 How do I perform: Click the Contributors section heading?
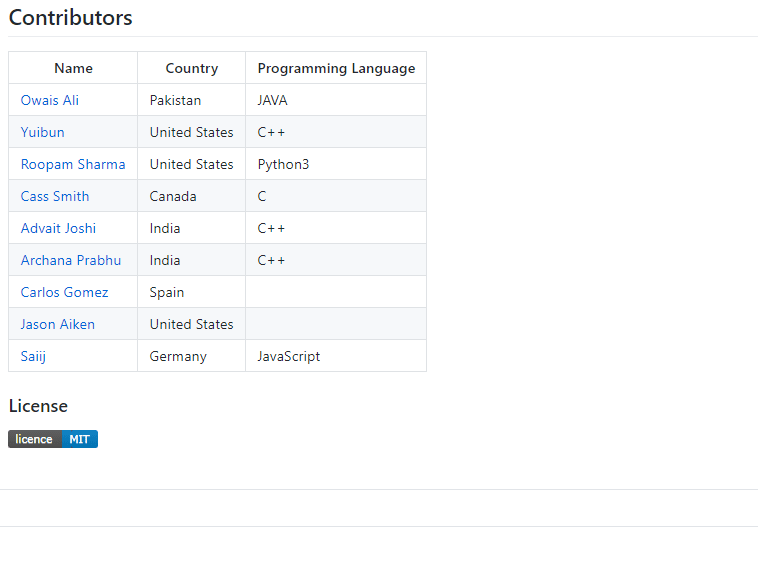71,18
